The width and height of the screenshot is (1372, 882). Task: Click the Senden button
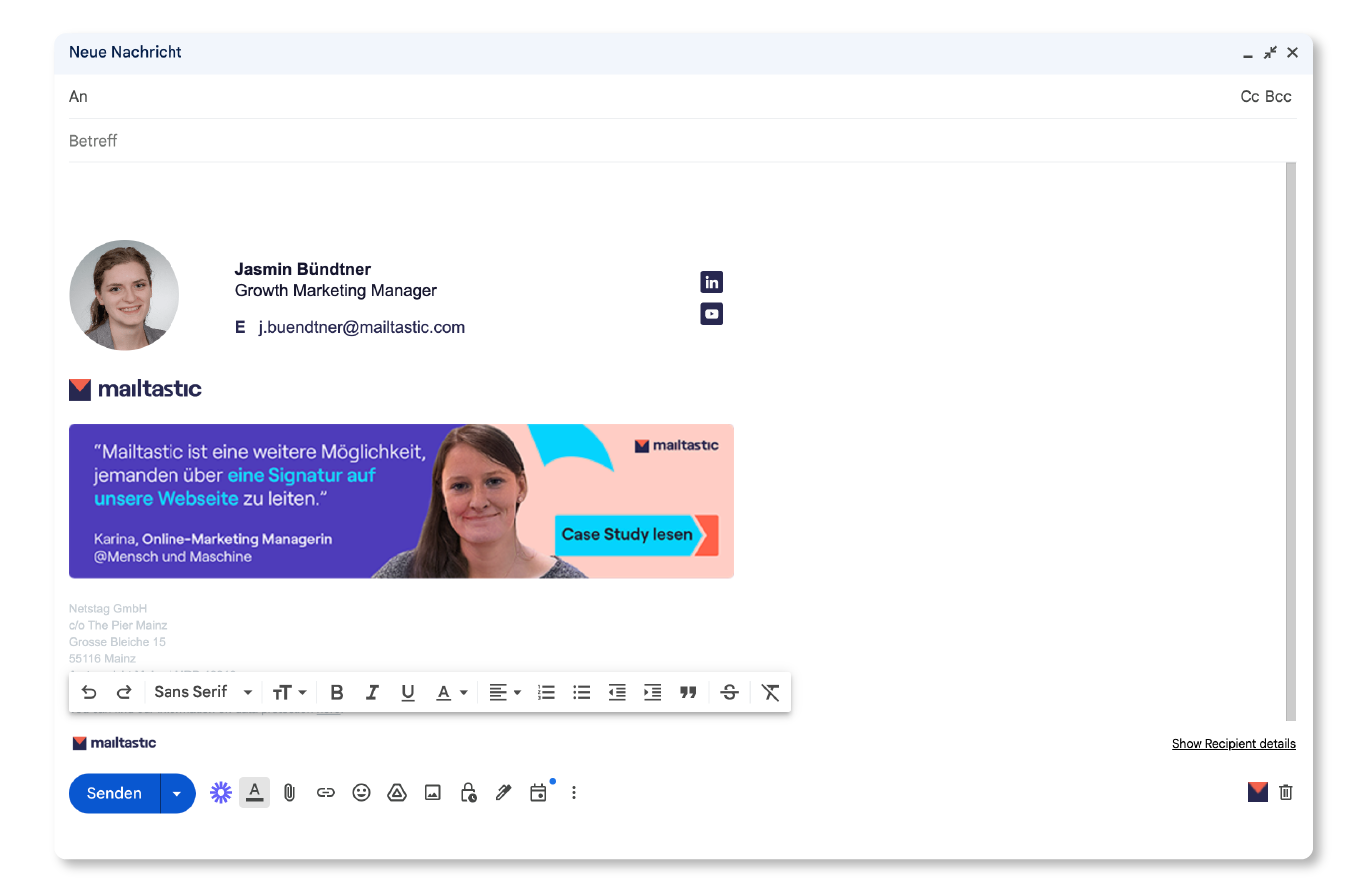click(115, 794)
